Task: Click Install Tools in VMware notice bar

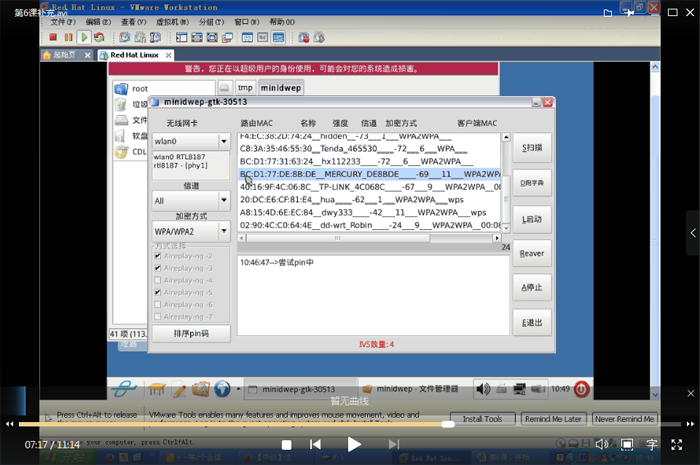Action: point(482,419)
